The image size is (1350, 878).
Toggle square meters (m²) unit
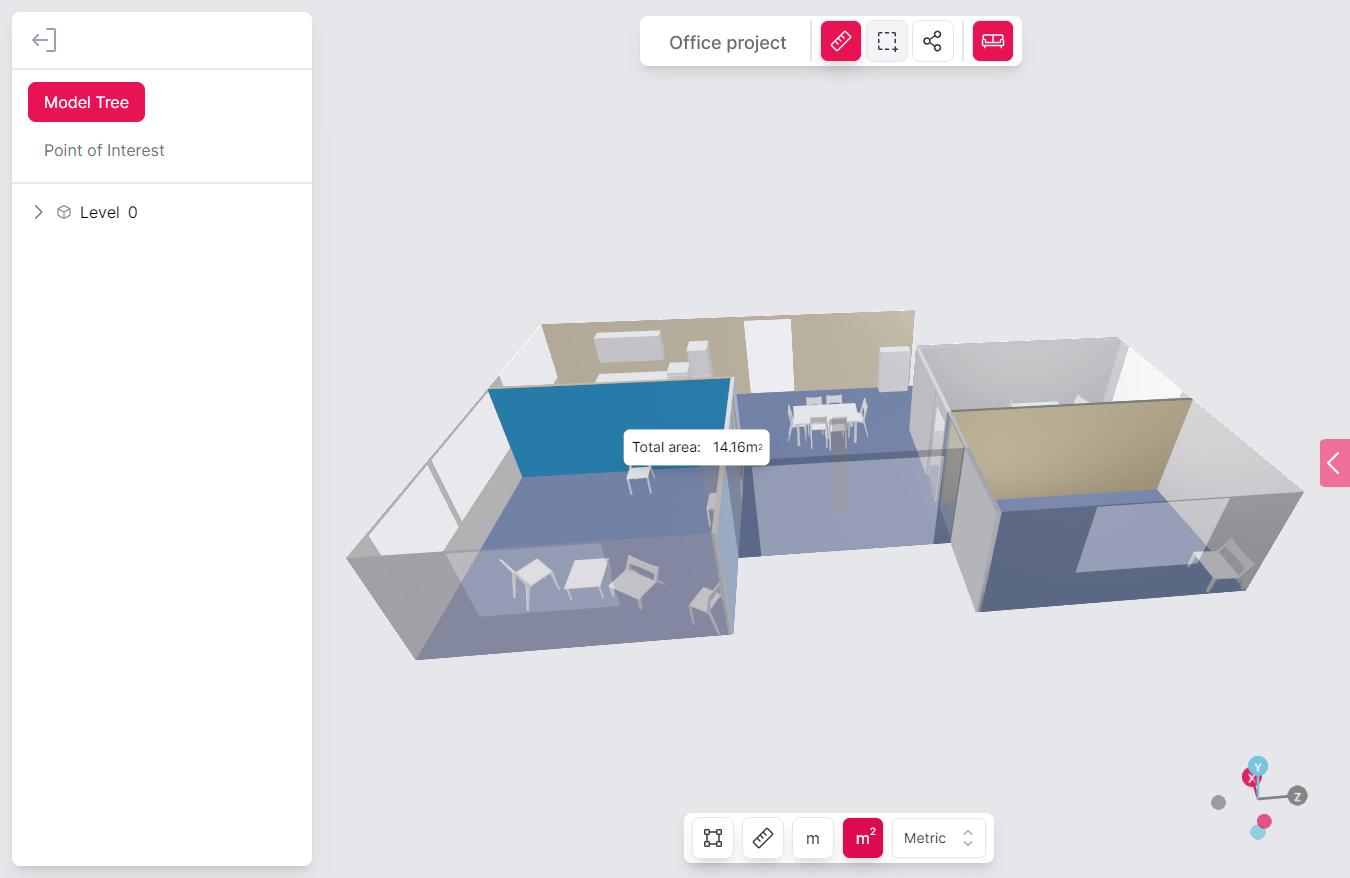[x=862, y=837]
